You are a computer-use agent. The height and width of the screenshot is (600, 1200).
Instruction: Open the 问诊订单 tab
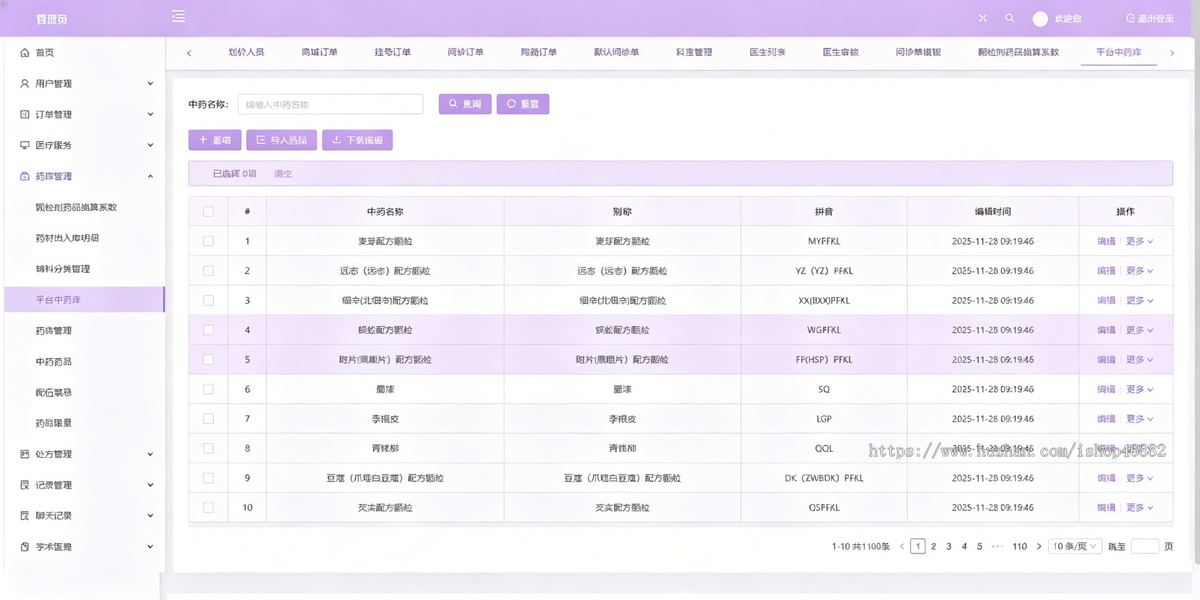click(466, 52)
